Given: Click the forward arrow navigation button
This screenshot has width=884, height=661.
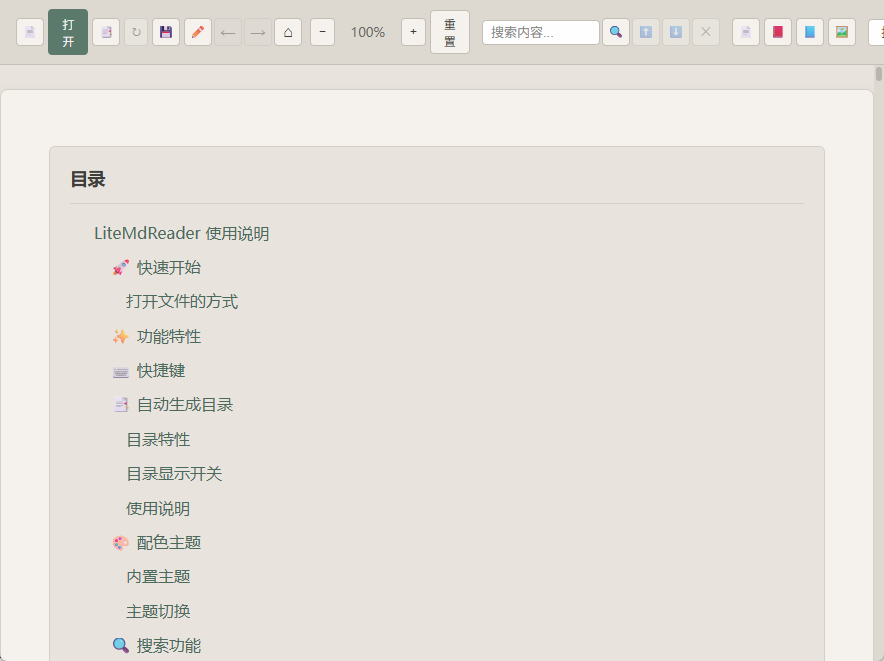Looking at the screenshot, I should point(258,32).
